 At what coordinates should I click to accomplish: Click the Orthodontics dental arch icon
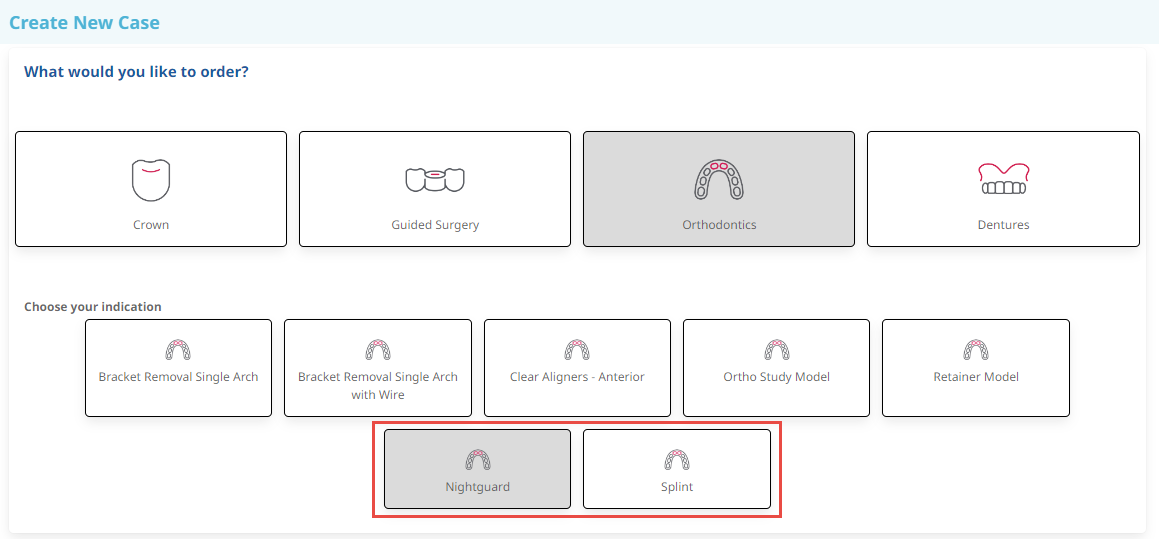719,180
